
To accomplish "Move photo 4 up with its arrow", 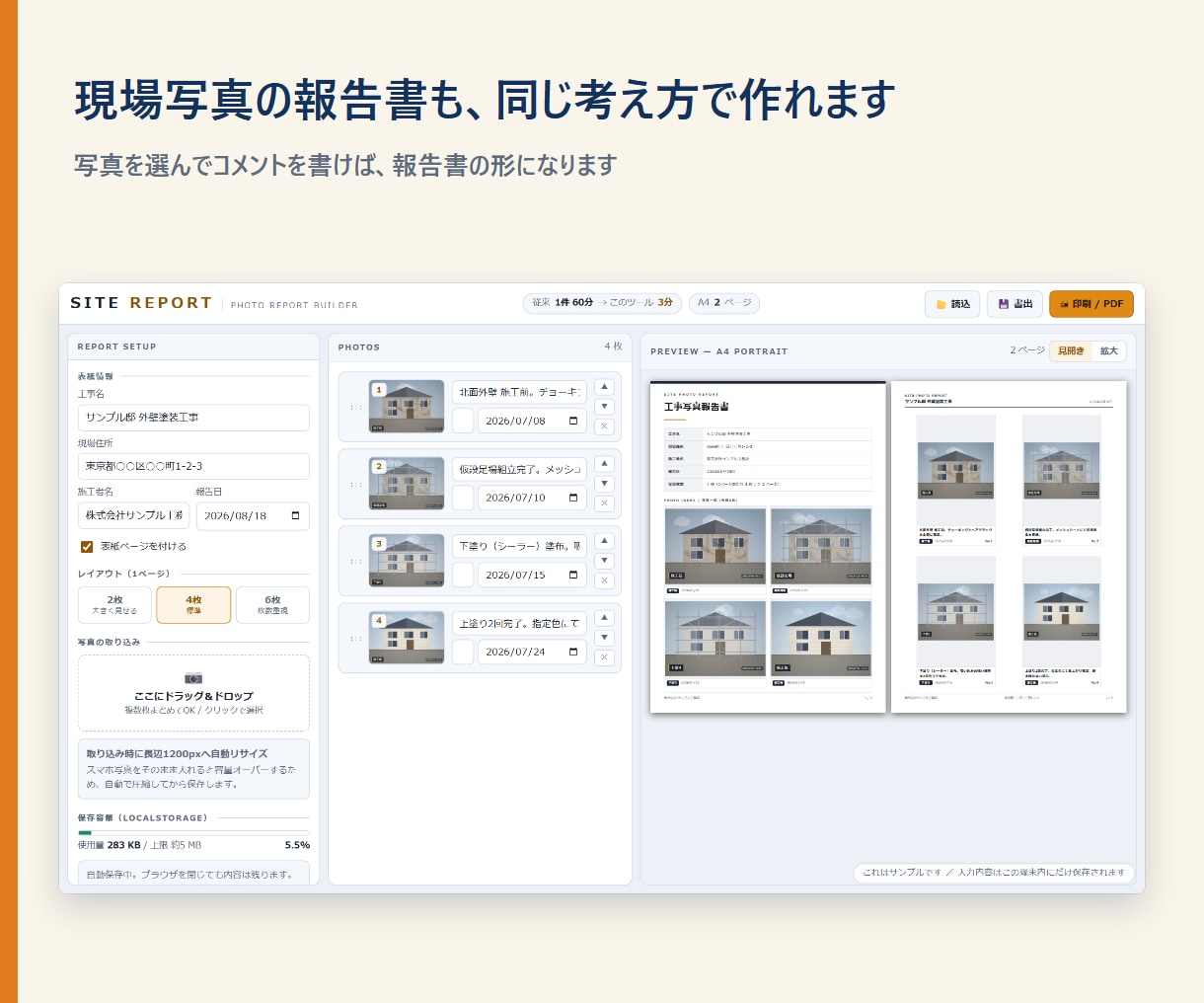I will click(x=605, y=618).
